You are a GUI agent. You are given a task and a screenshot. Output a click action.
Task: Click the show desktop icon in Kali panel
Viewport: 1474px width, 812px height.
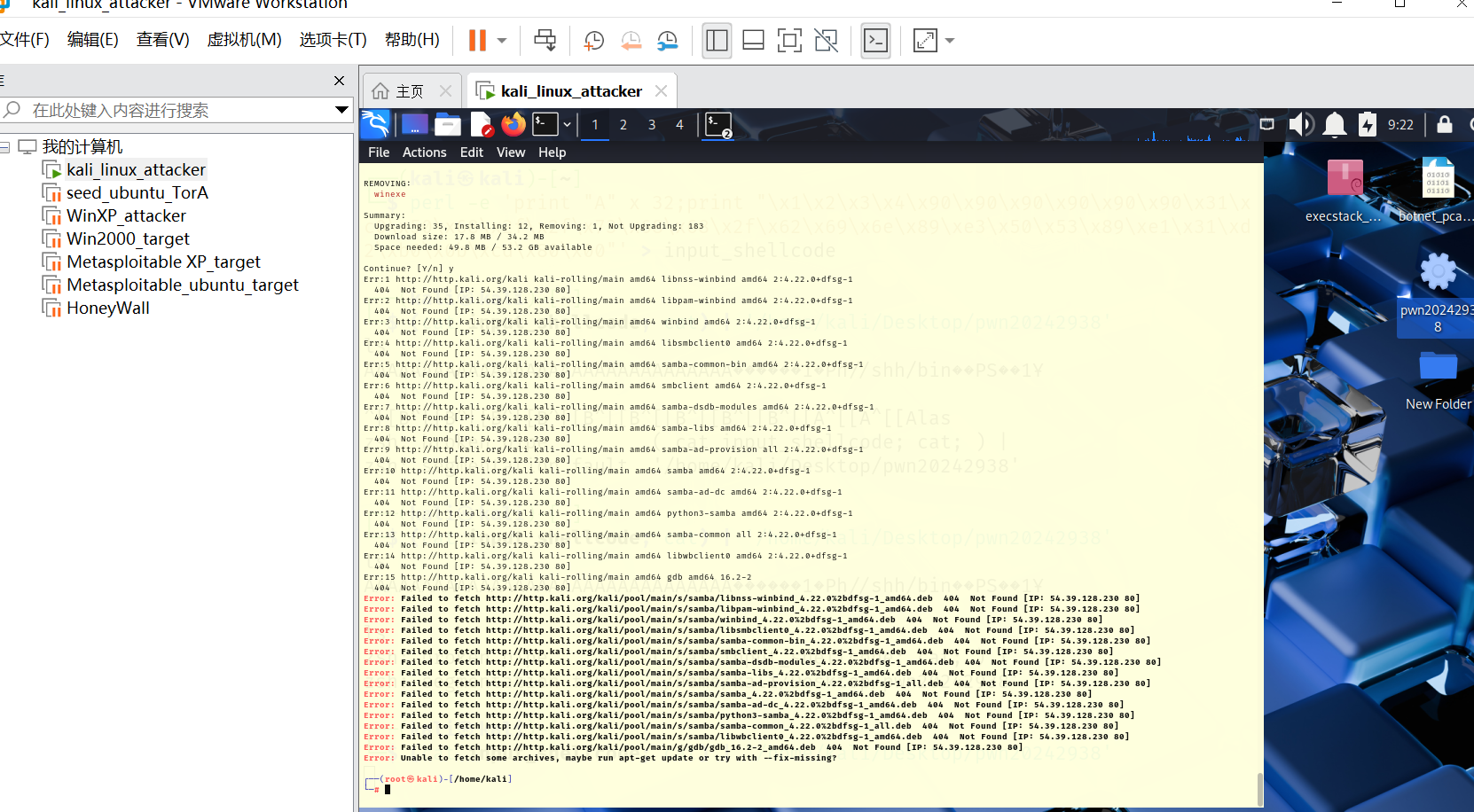click(414, 124)
